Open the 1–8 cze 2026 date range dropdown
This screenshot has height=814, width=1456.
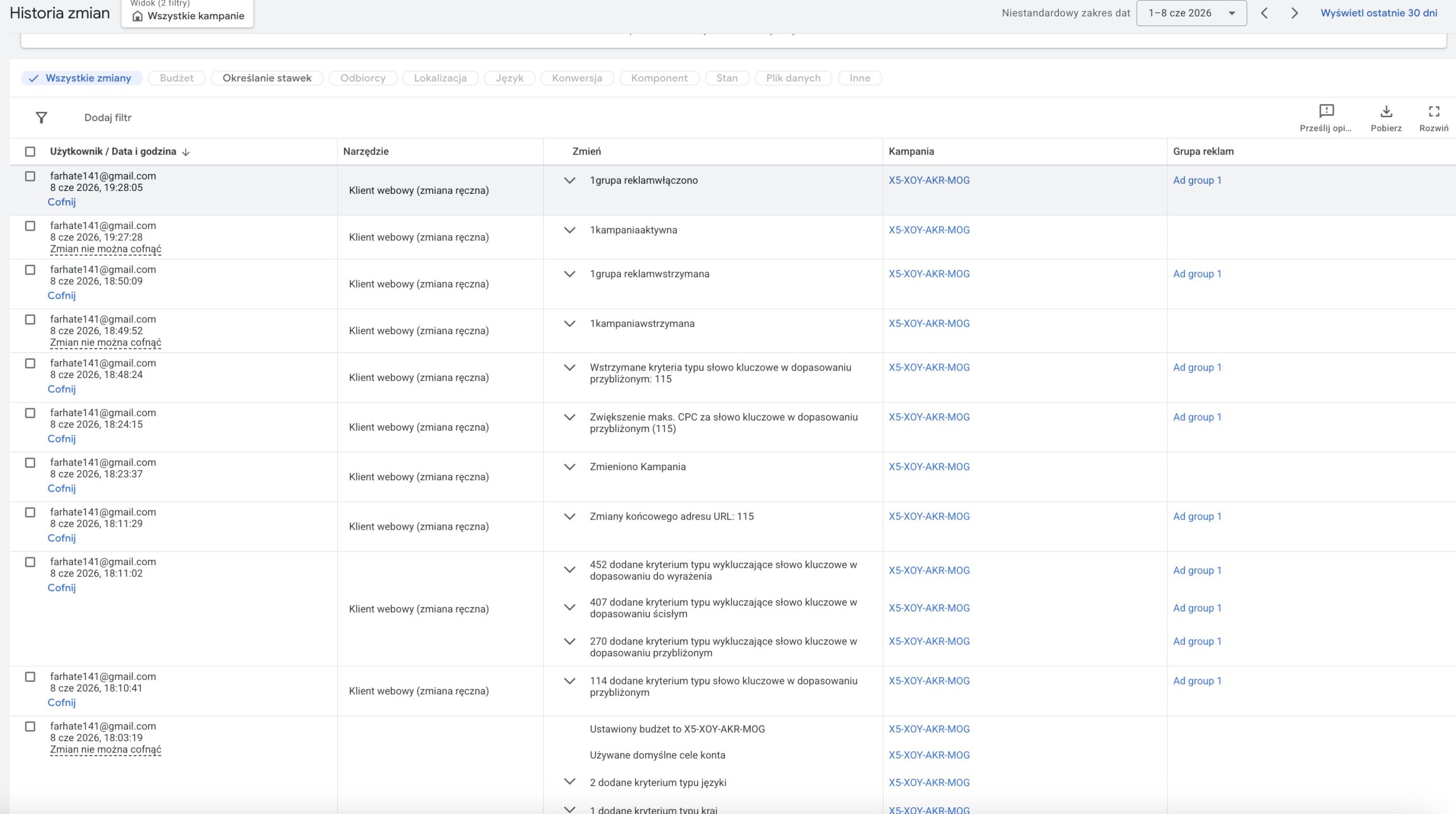coord(1191,13)
